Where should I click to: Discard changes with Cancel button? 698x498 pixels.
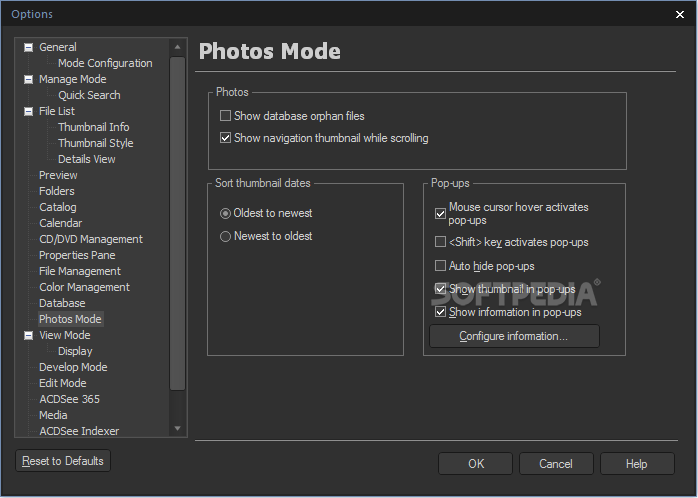[556, 464]
